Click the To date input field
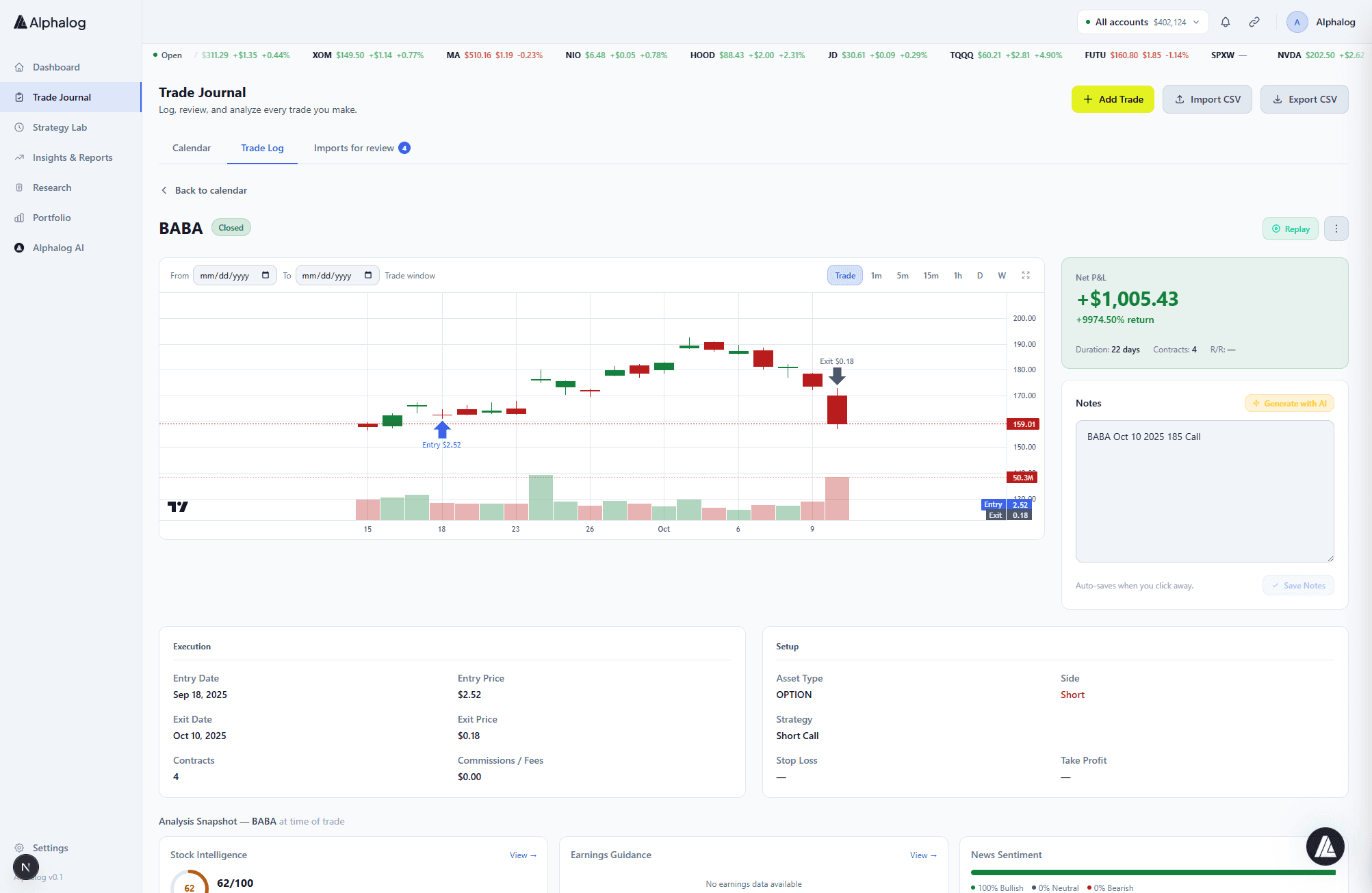Screen dimensions: 1372x893 337,275
